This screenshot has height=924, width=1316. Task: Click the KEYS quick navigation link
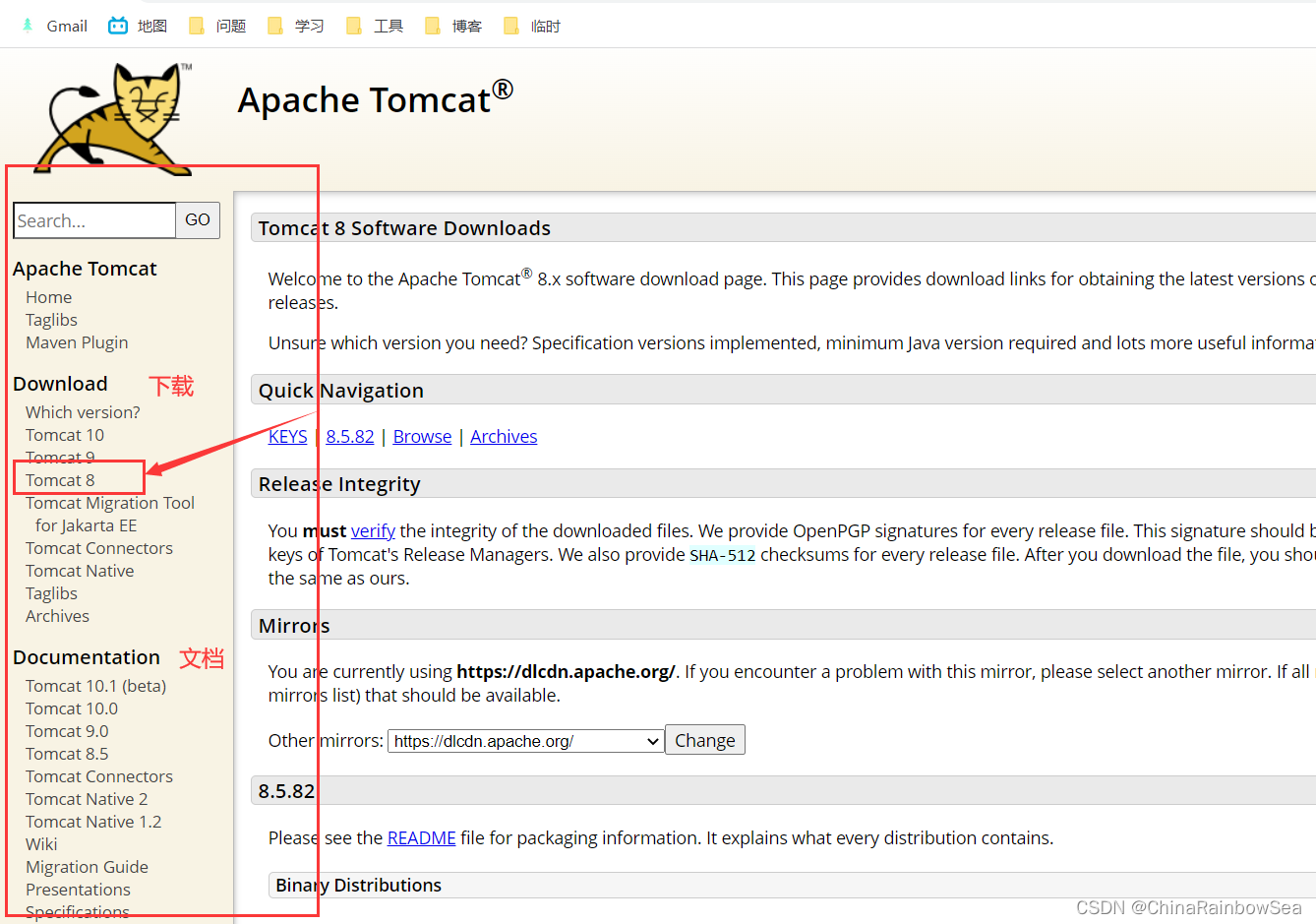(x=288, y=436)
